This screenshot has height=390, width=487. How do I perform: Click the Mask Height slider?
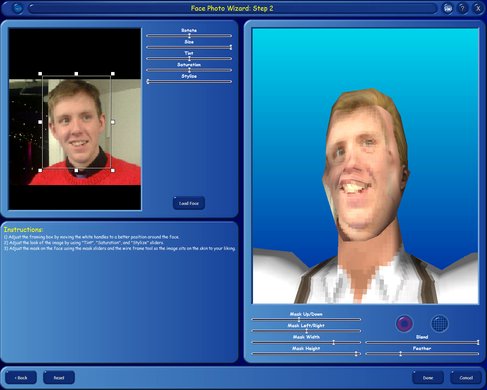tap(306, 354)
